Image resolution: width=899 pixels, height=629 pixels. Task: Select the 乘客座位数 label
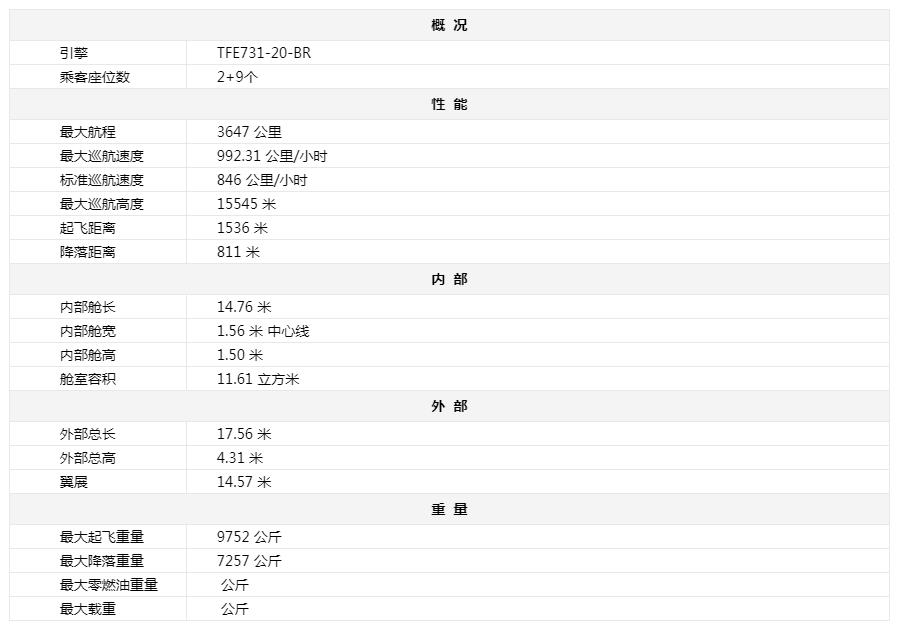(95, 77)
